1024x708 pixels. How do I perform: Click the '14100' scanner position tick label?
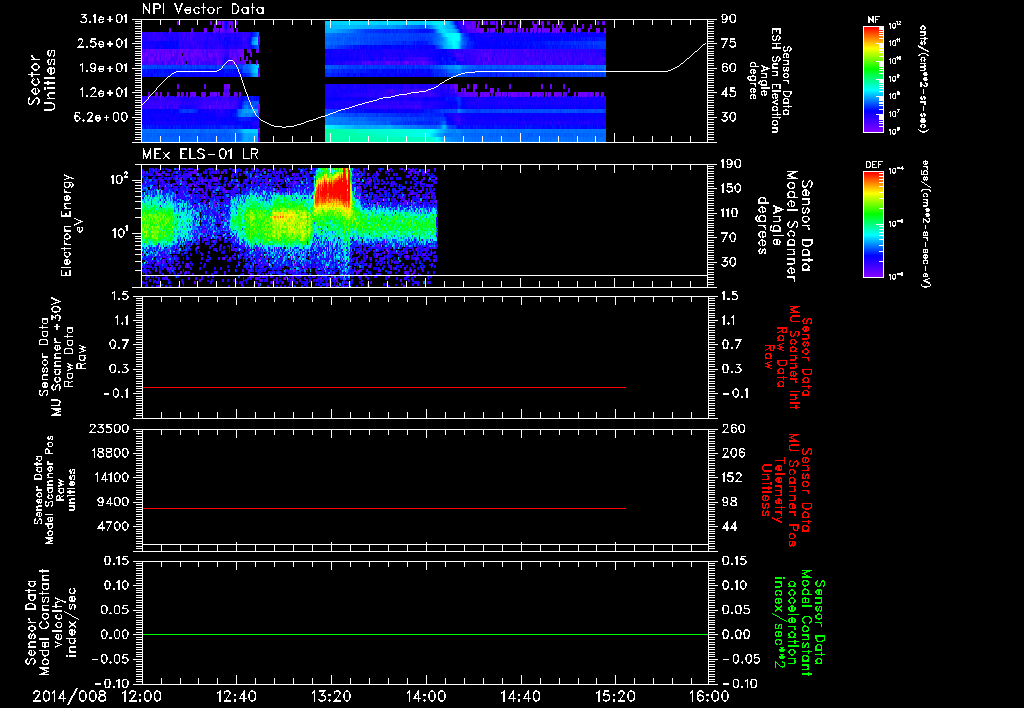[109, 477]
